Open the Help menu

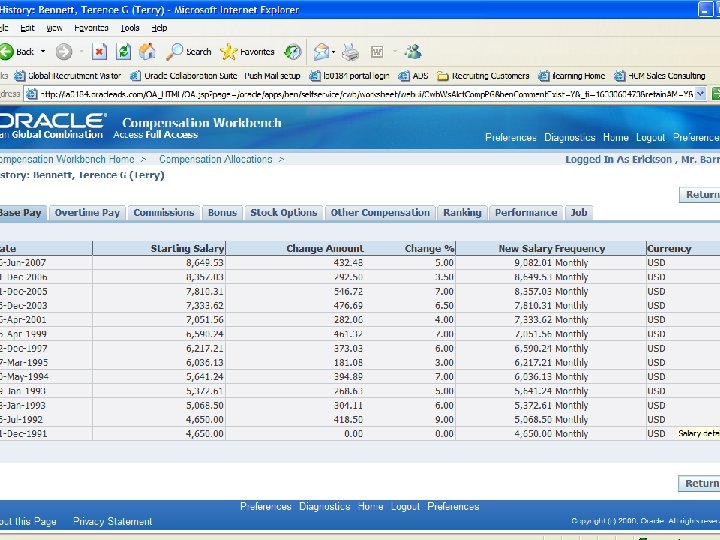159,28
